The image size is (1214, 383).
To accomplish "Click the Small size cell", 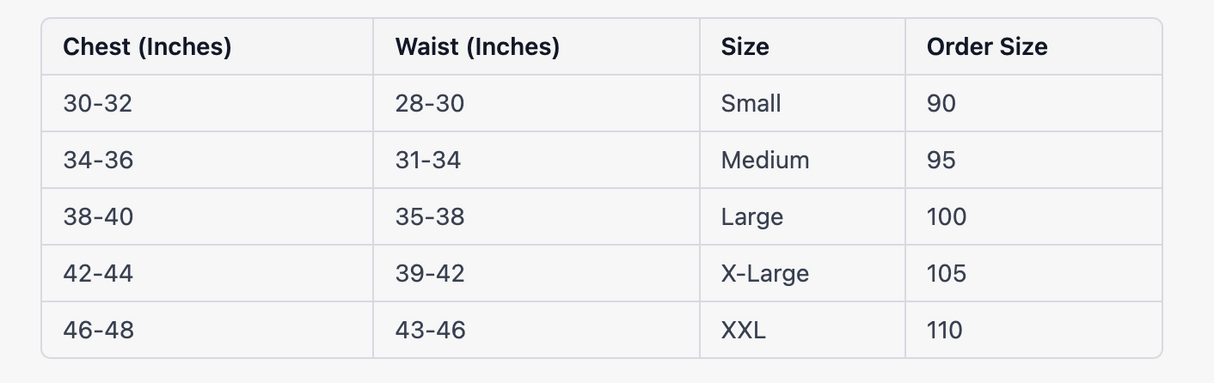I will [x=802, y=103].
